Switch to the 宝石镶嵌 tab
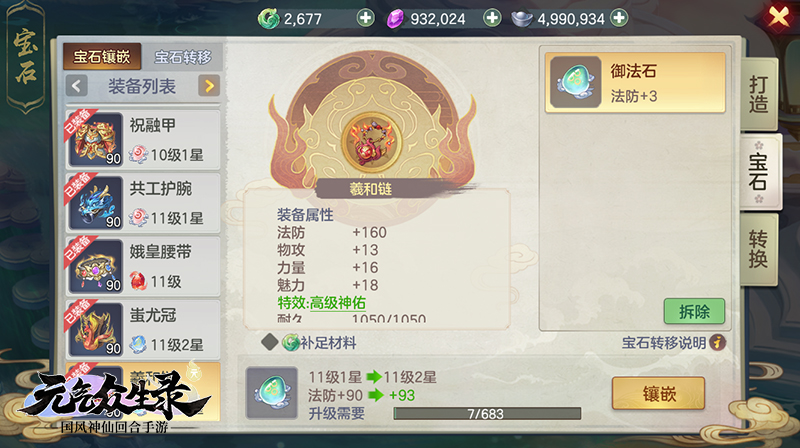This screenshot has height=448, width=800. pos(102,57)
